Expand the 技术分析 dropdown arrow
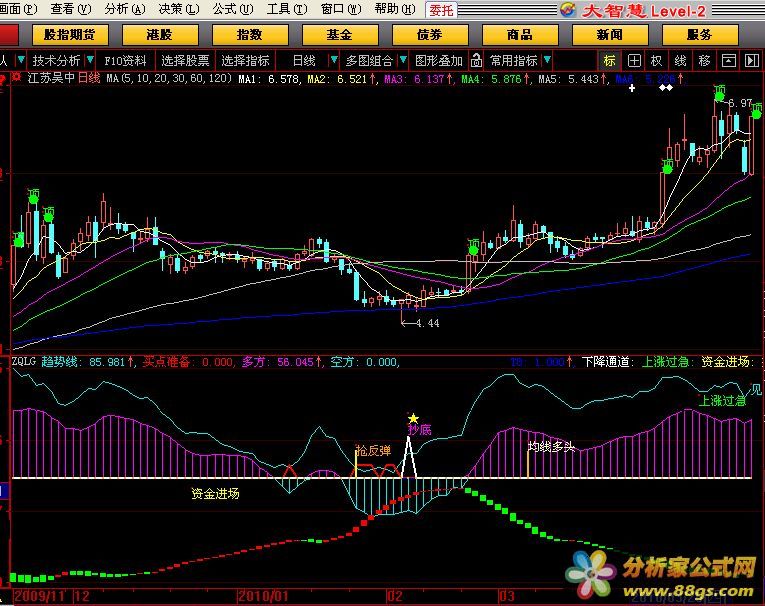 tap(89, 60)
